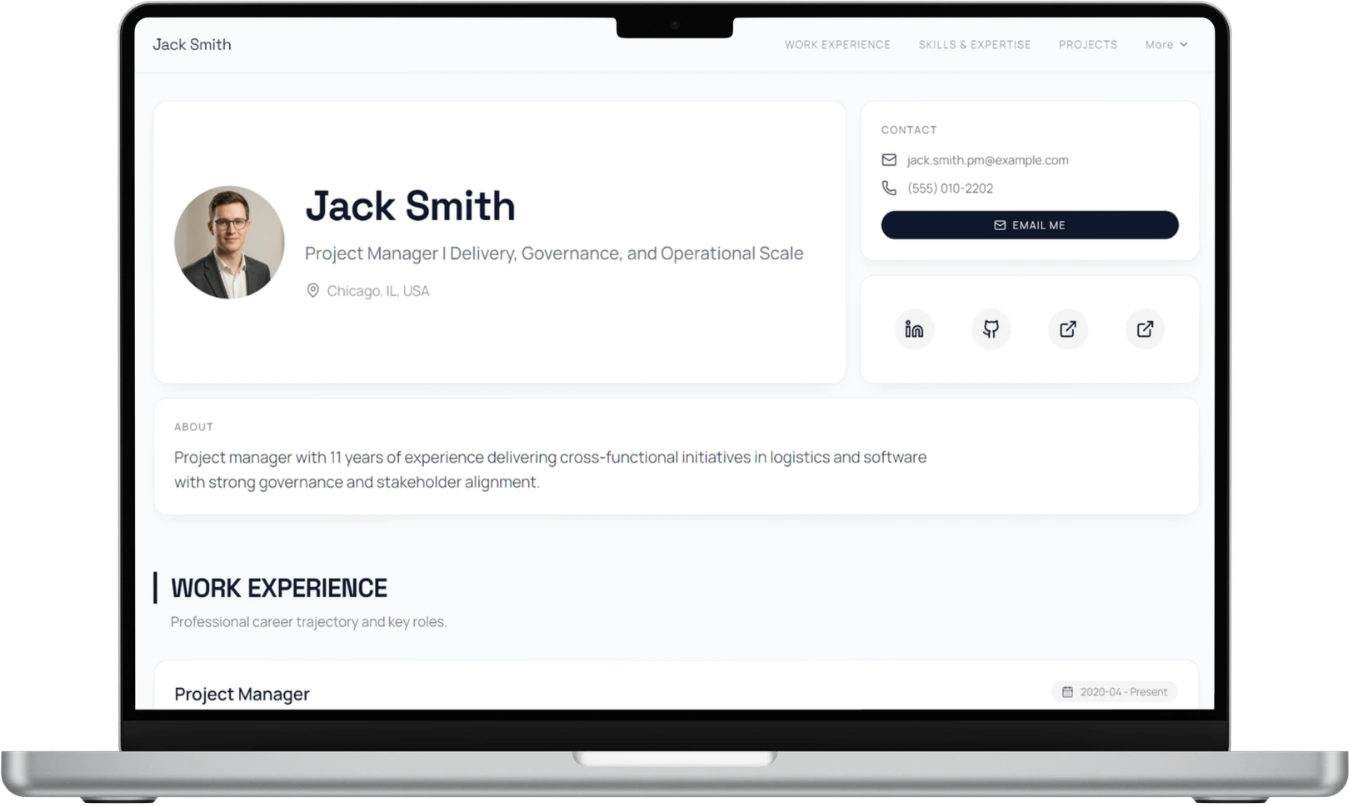Screen dimensions: 1350x806
Task: Click the ABOUT section label
Action: coord(194,427)
